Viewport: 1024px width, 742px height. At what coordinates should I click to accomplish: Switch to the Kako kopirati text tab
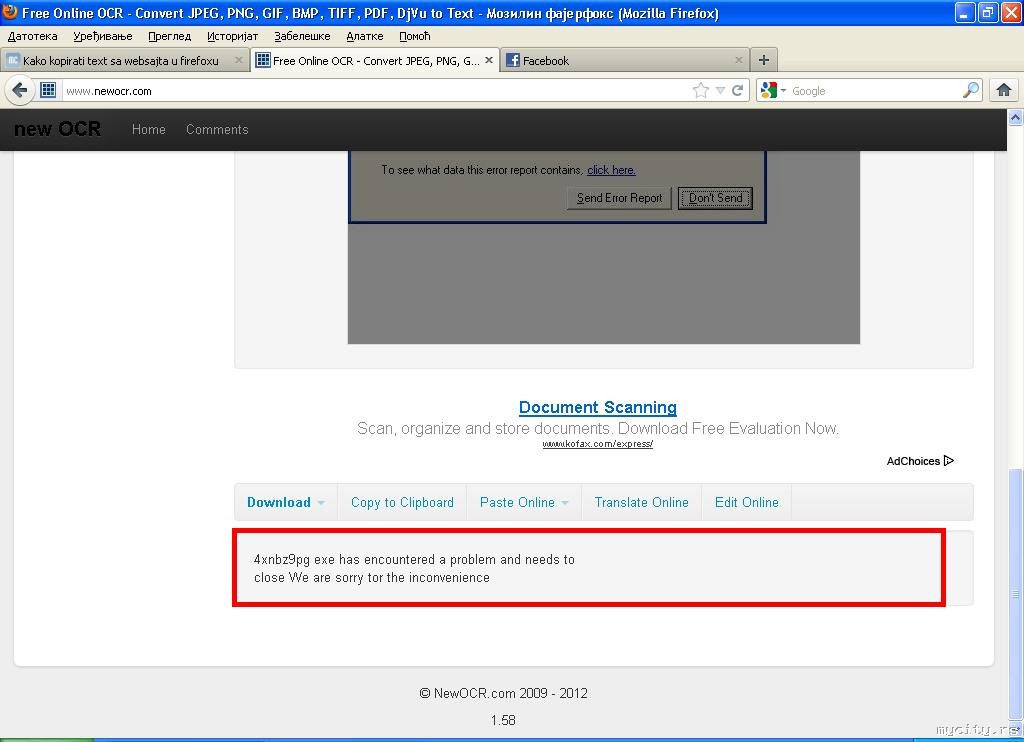tap(121, 61)
